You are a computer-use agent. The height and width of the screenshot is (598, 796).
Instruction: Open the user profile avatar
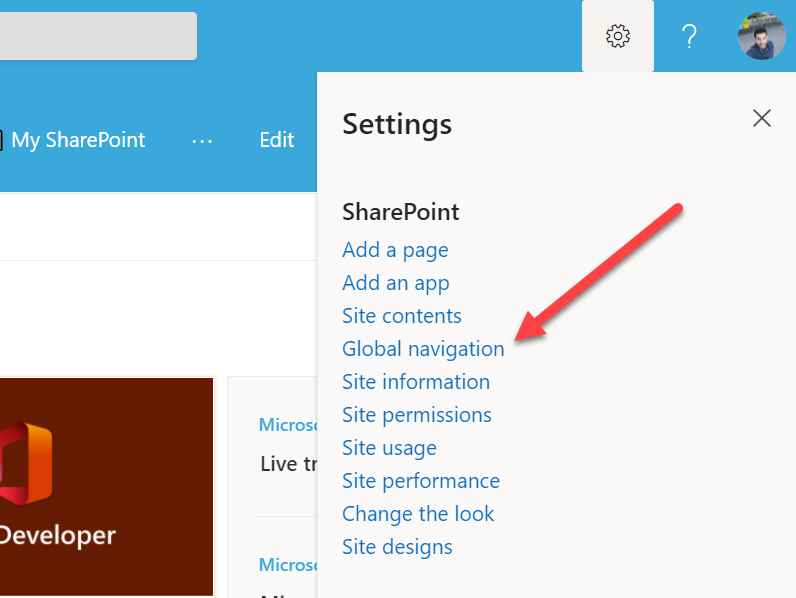pyautogui.click(x=761, y=37)
